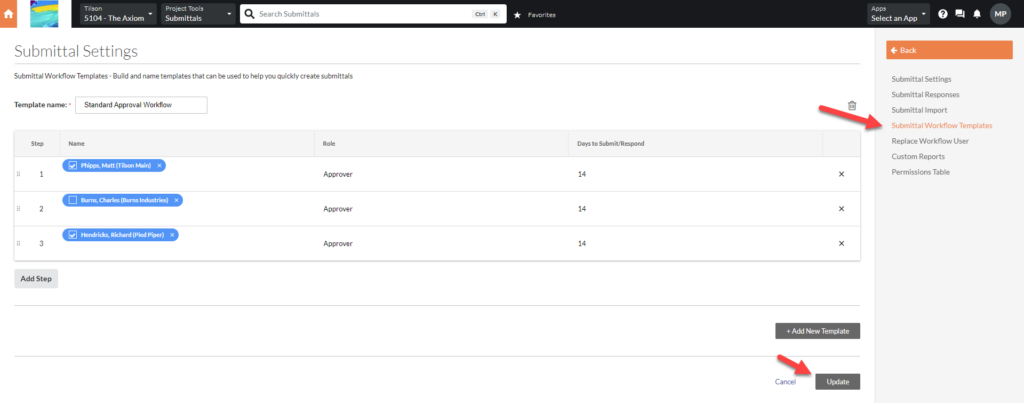Open the help question mark icon
1024x403 pixels.
click(942, 14)
